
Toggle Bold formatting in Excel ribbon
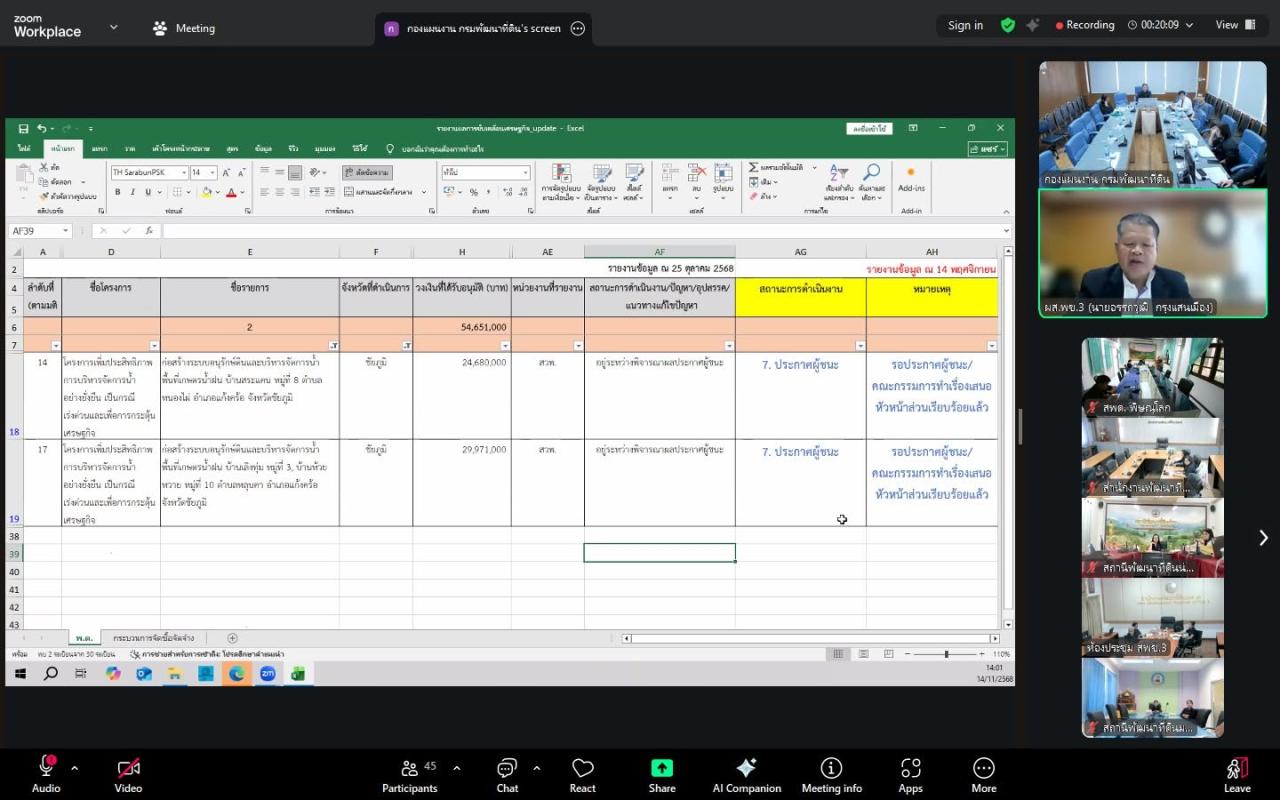pyautogui.click(x=118, y=192)
